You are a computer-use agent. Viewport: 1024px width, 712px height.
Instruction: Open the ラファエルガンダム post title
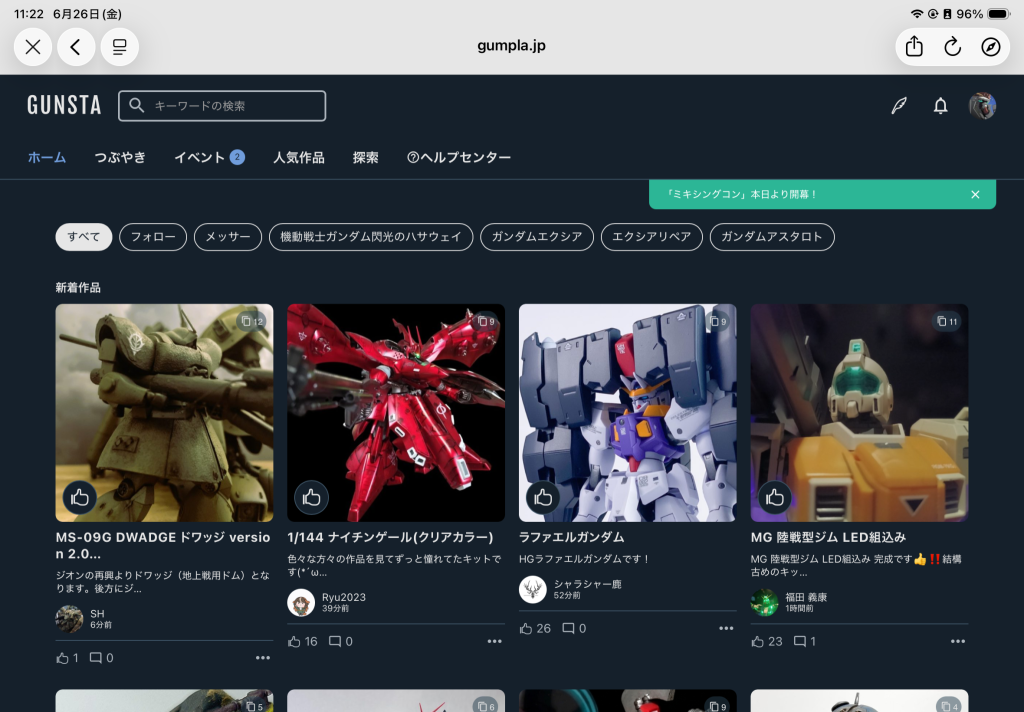pyautogui.click(x=571, y=538)
